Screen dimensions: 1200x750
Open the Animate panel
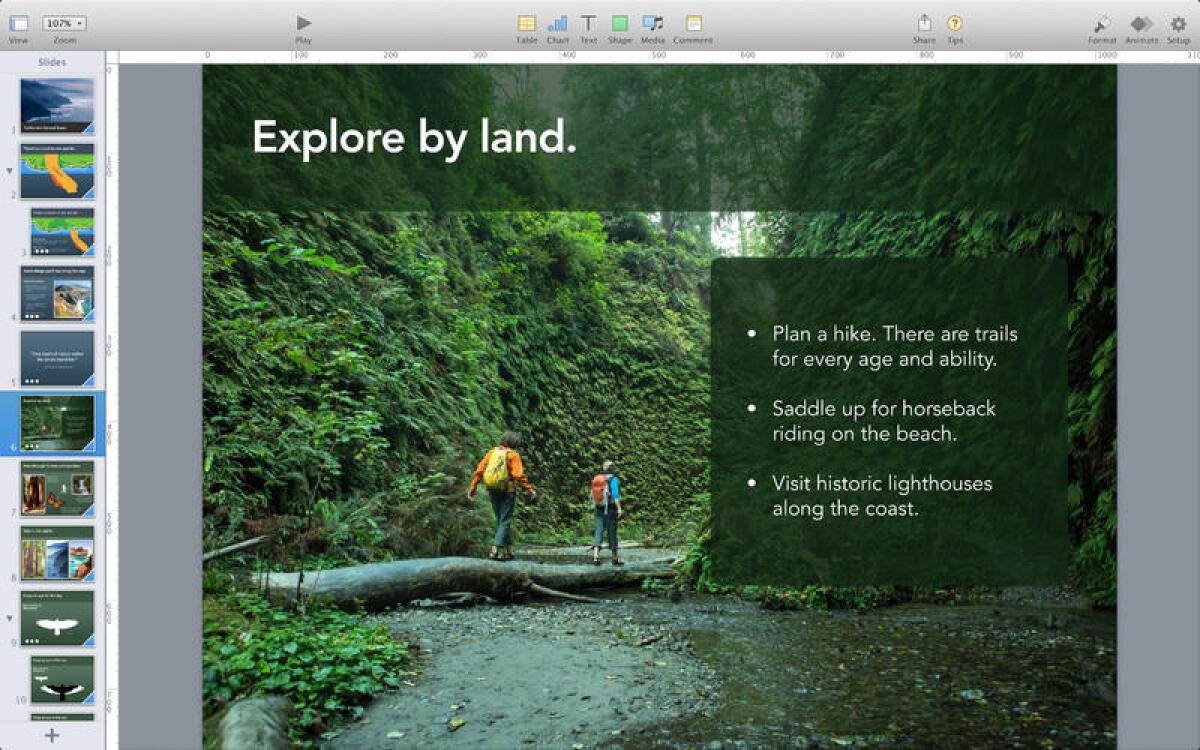pyautogui.click(x=1141, y=24)
